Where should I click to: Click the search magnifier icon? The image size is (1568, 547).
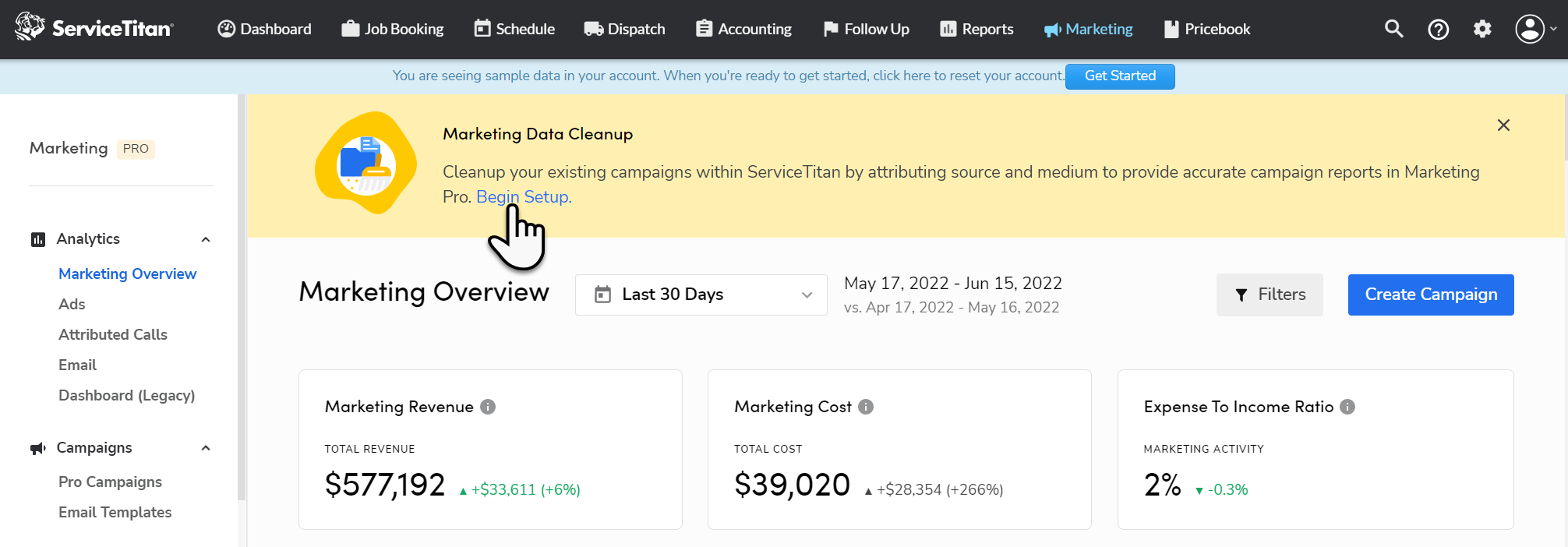point(1393,29)
